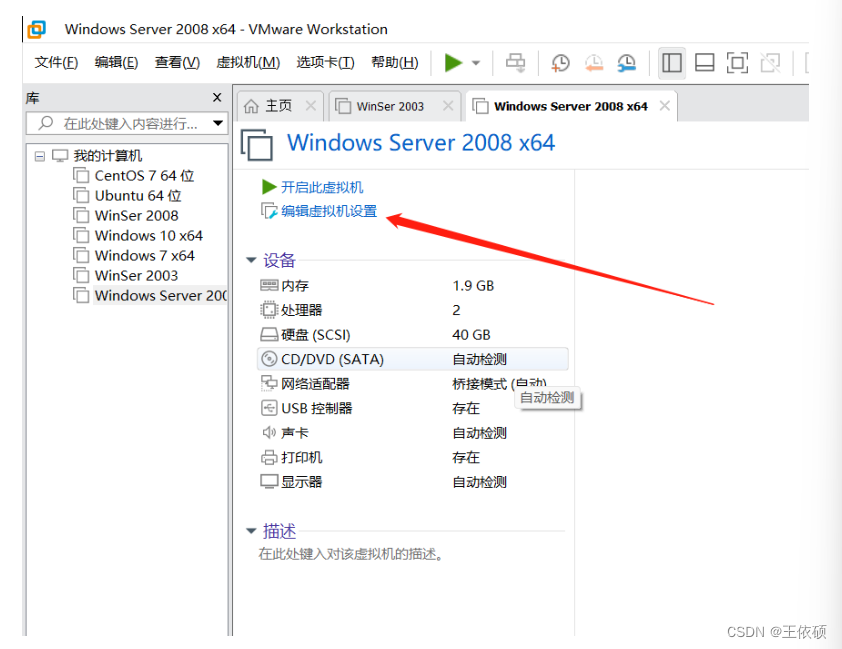
Task: Open the 编辑(E) menu
Action: (x=116, y=63)
